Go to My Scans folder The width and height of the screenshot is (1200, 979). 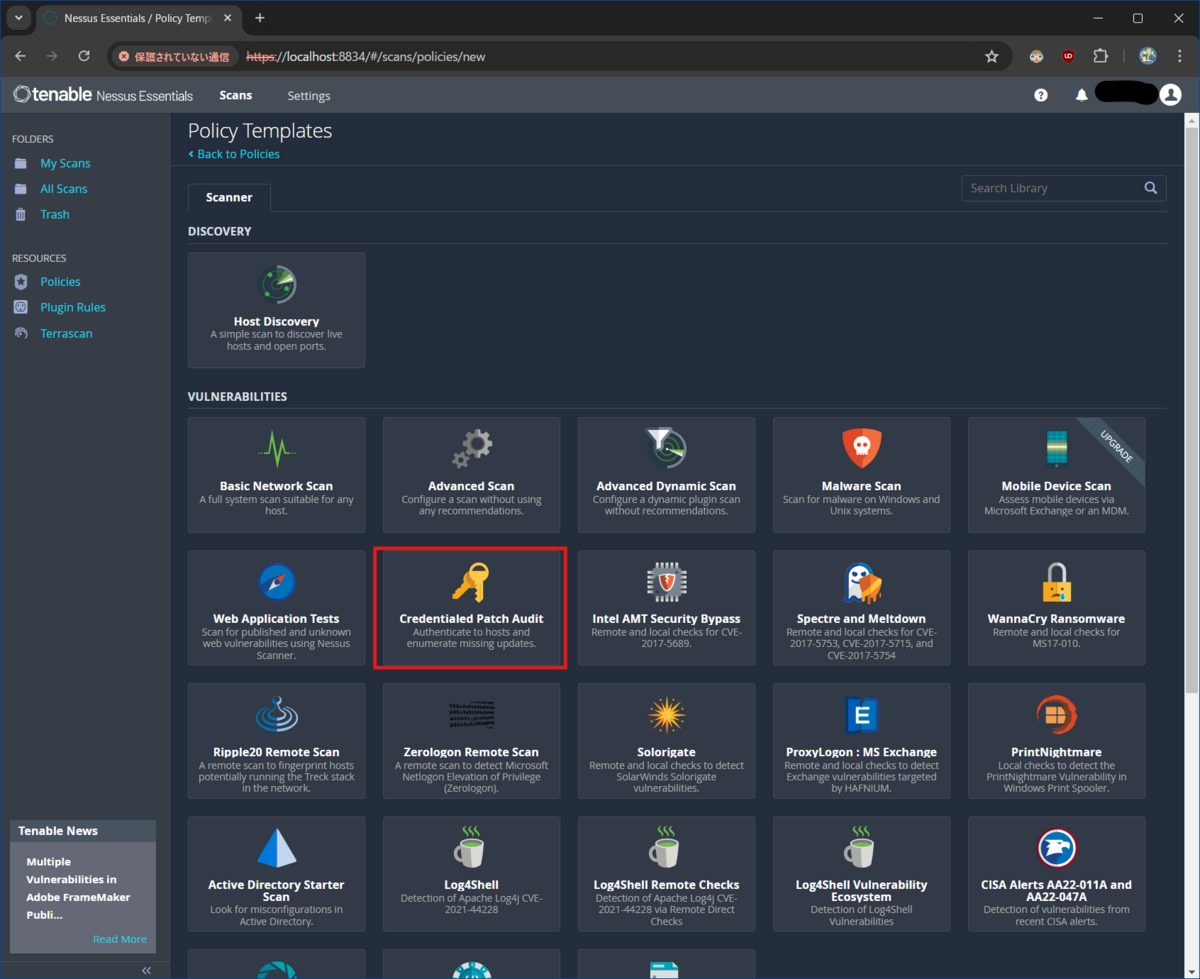click(65, 163)
